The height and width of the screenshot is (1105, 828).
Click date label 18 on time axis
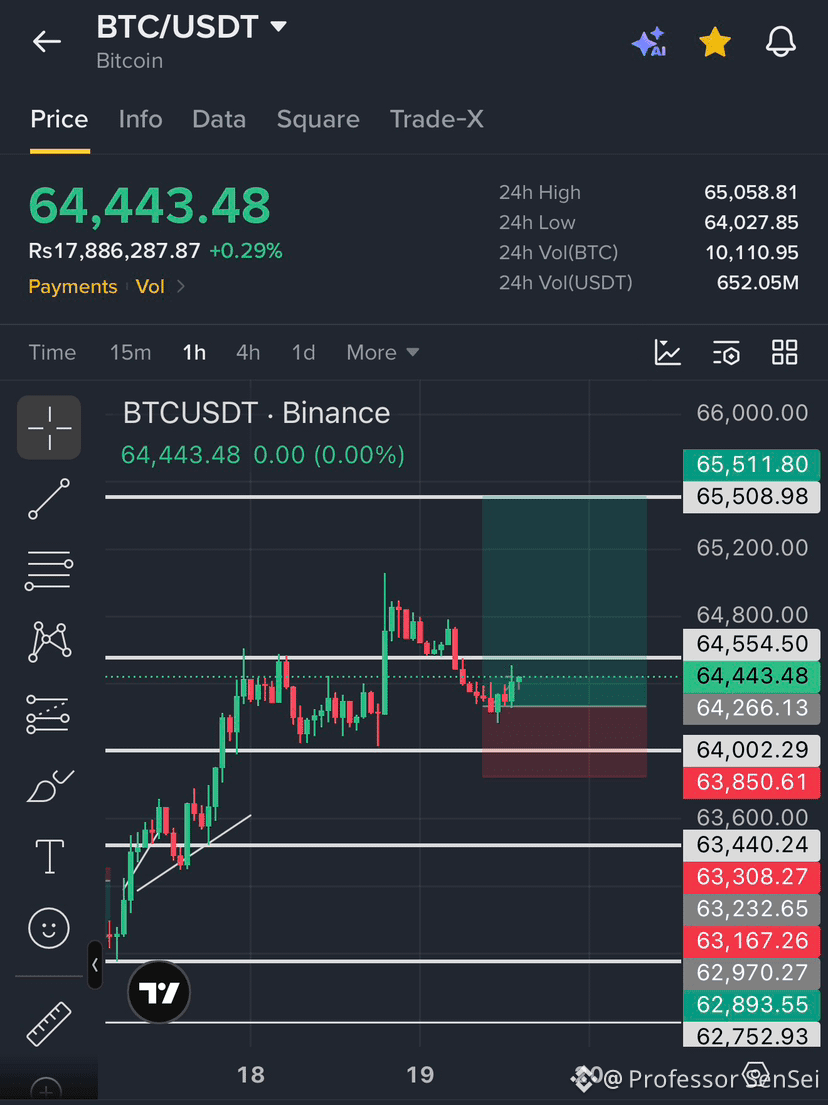(x=251, y=1075)
